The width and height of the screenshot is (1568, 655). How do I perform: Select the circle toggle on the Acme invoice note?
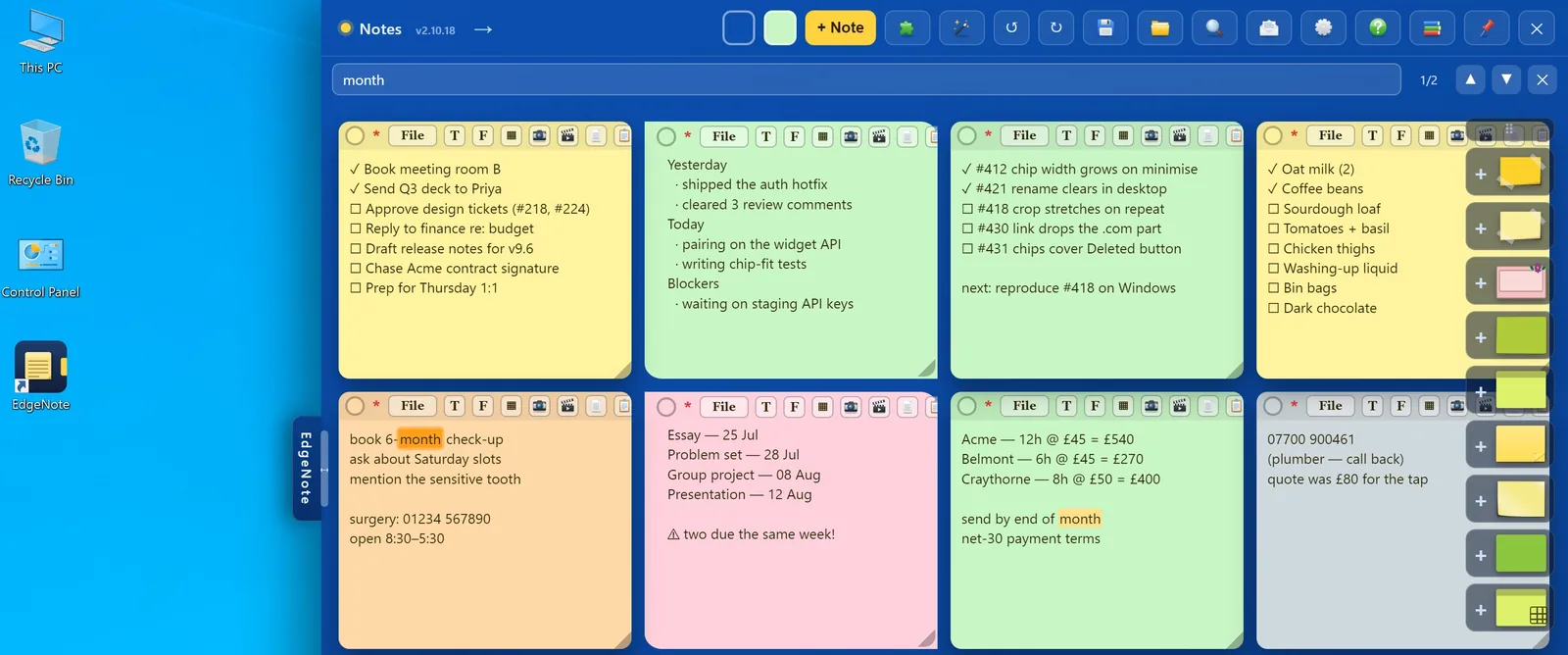(966, 406)
